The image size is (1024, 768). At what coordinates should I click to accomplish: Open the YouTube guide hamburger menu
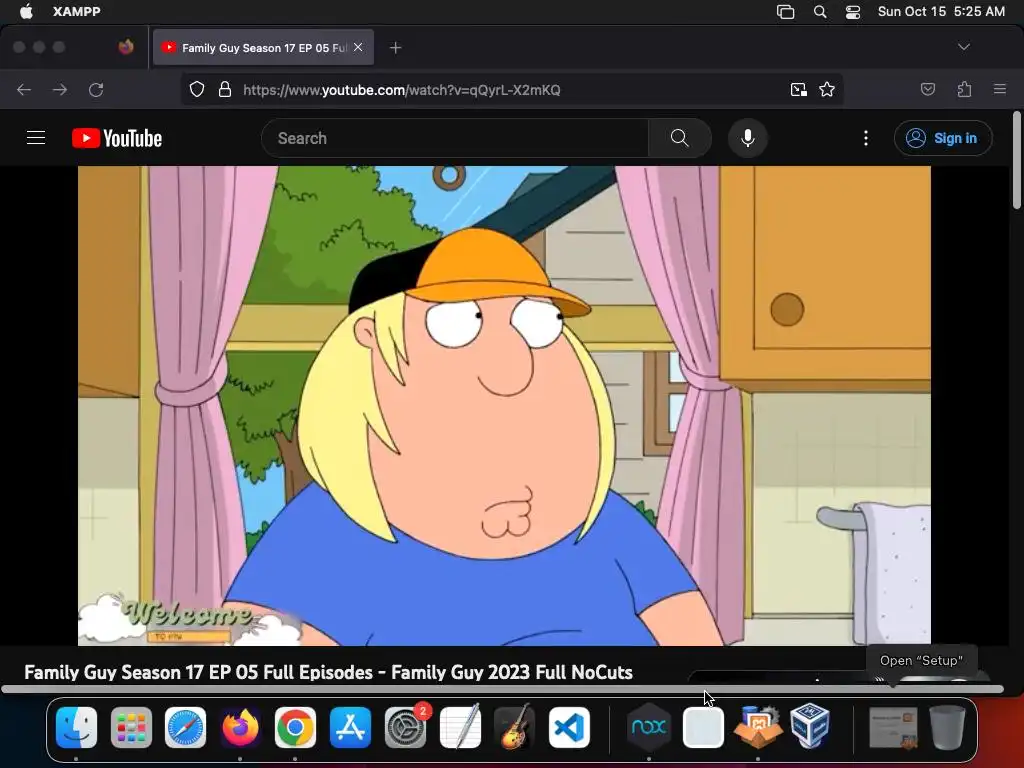[36, 138]
